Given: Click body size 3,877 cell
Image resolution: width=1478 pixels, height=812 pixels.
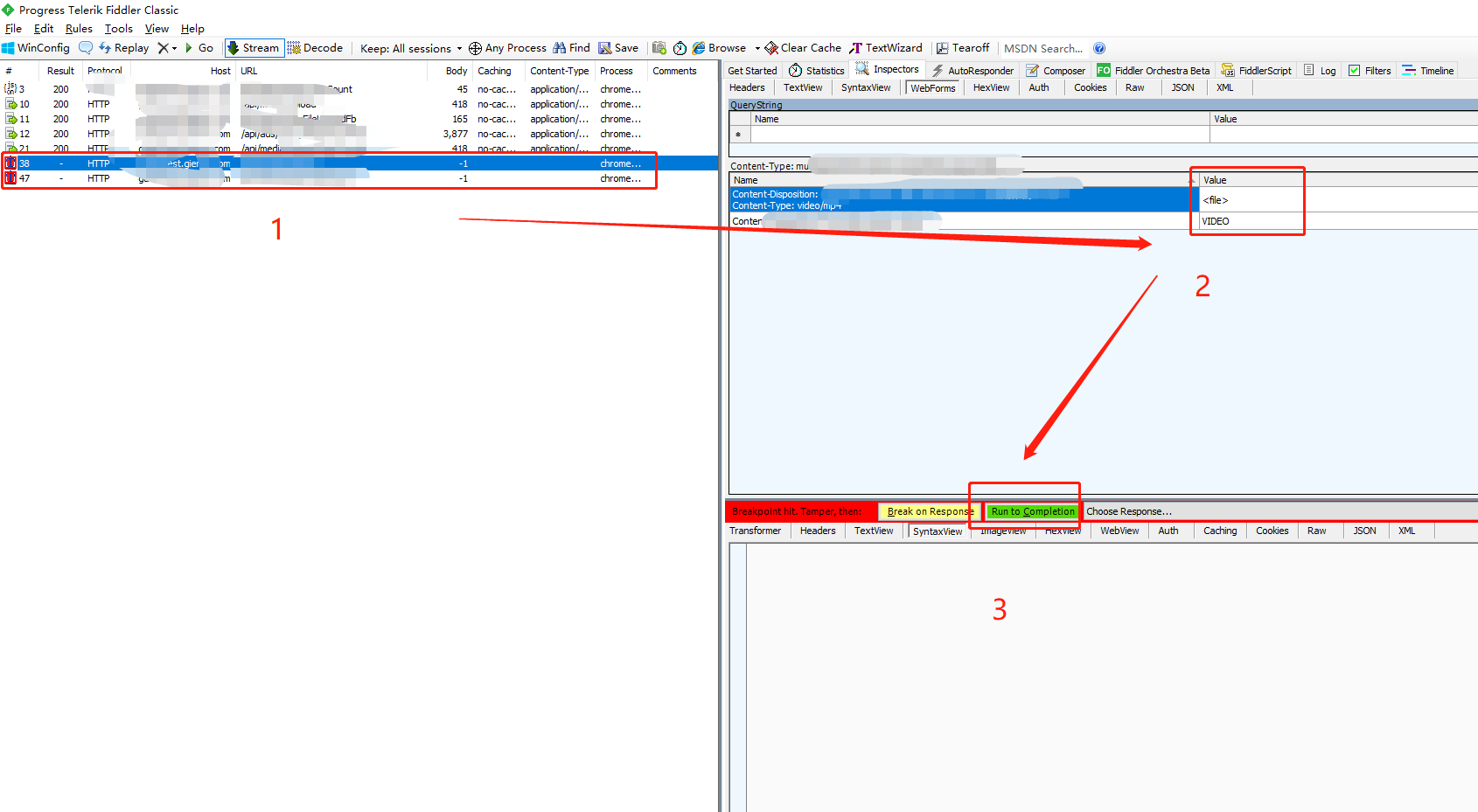Looking at the screenshot, I should point(455,134).
